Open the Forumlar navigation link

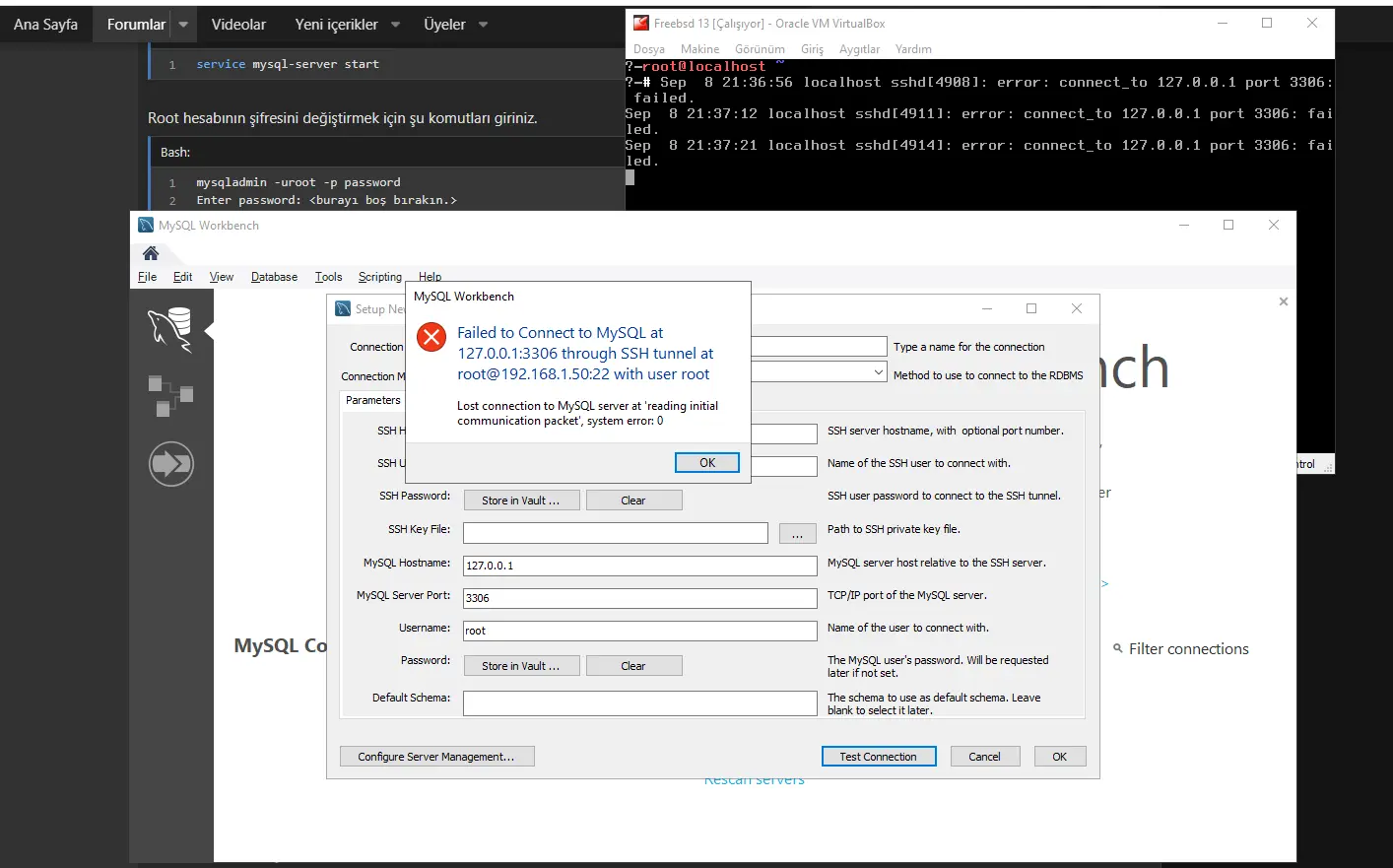click(x=136, y=25)
